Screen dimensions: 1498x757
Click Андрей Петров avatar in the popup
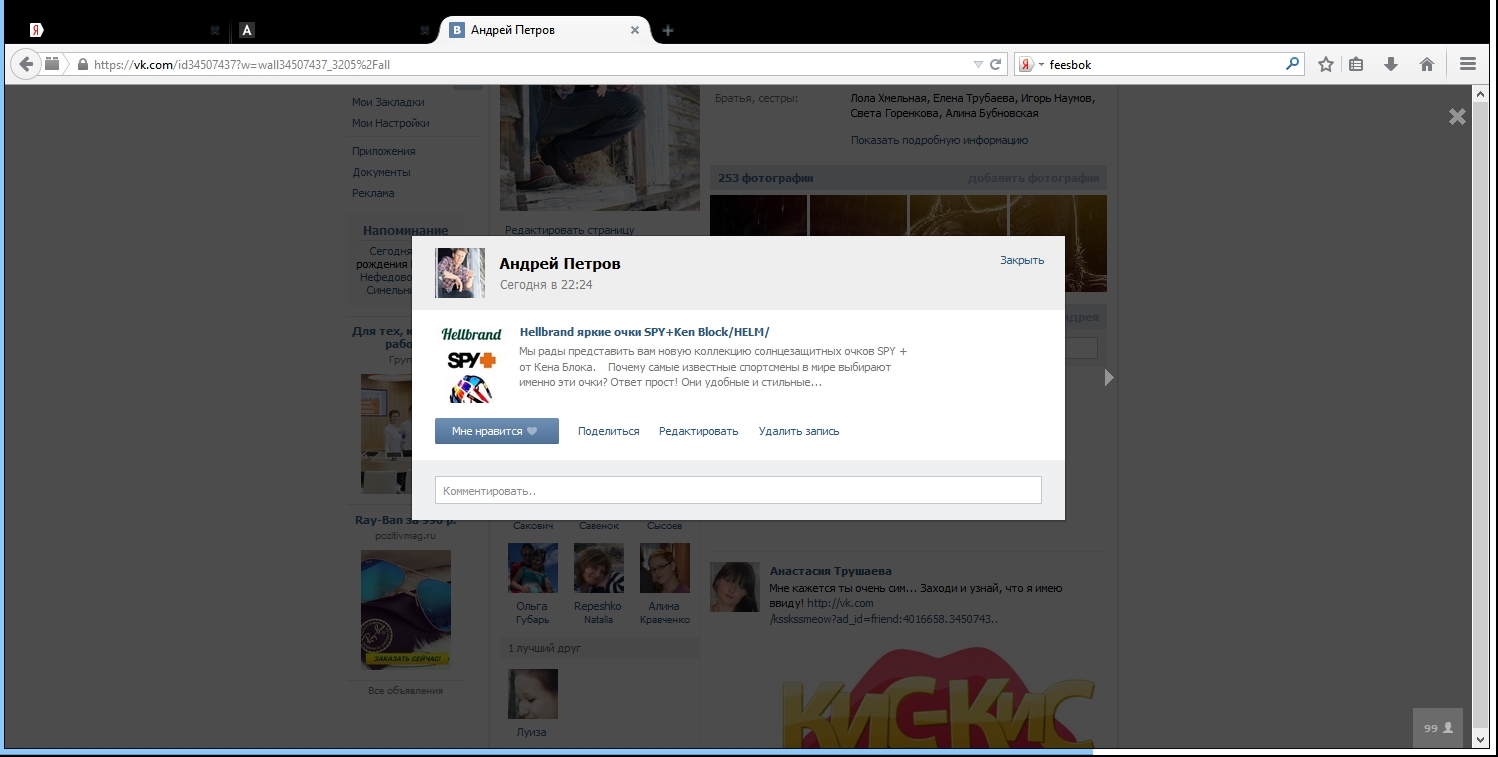tap(460, 273)
